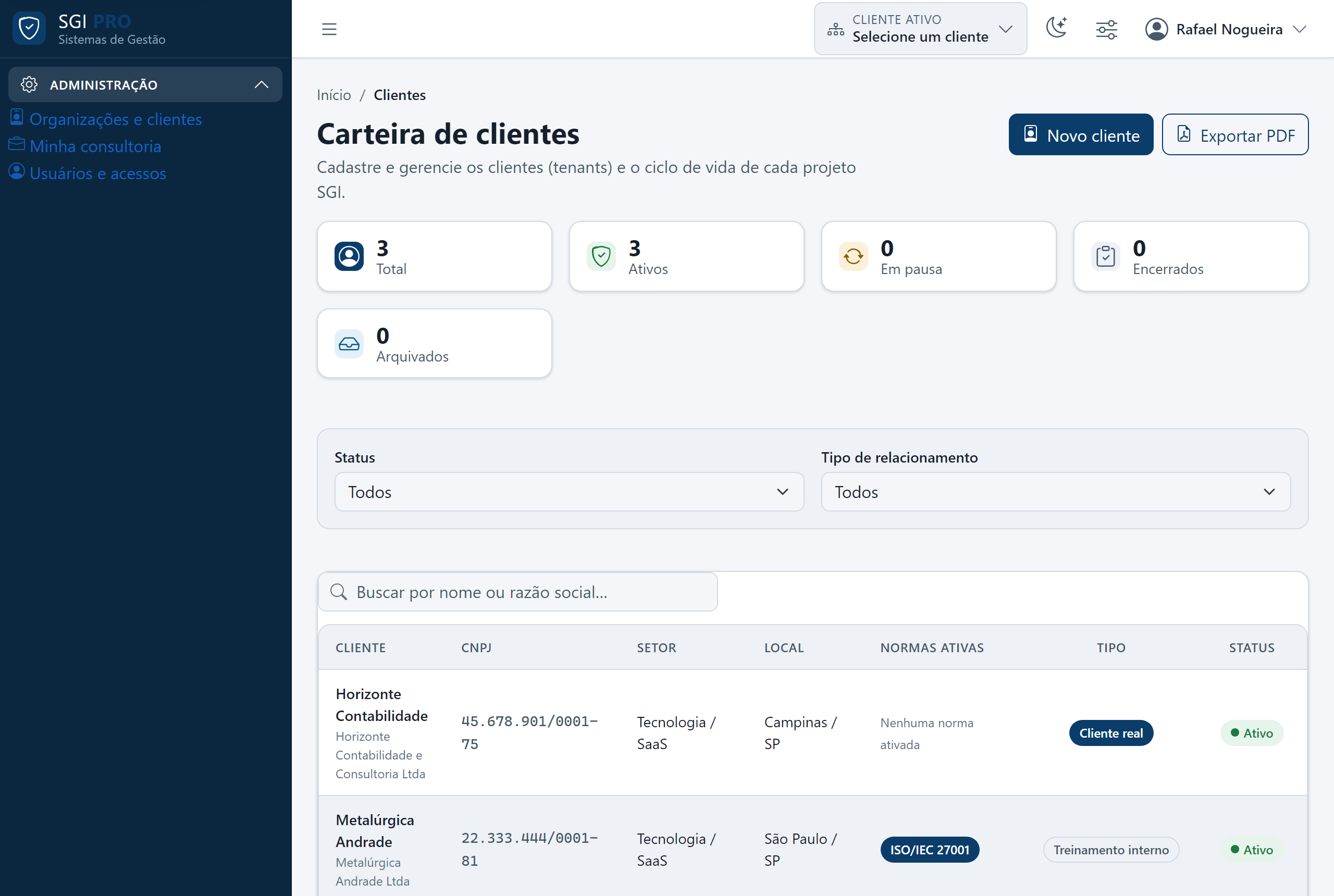
Task: Click the Clientes breadcrumb item
Action: (400, 95)
